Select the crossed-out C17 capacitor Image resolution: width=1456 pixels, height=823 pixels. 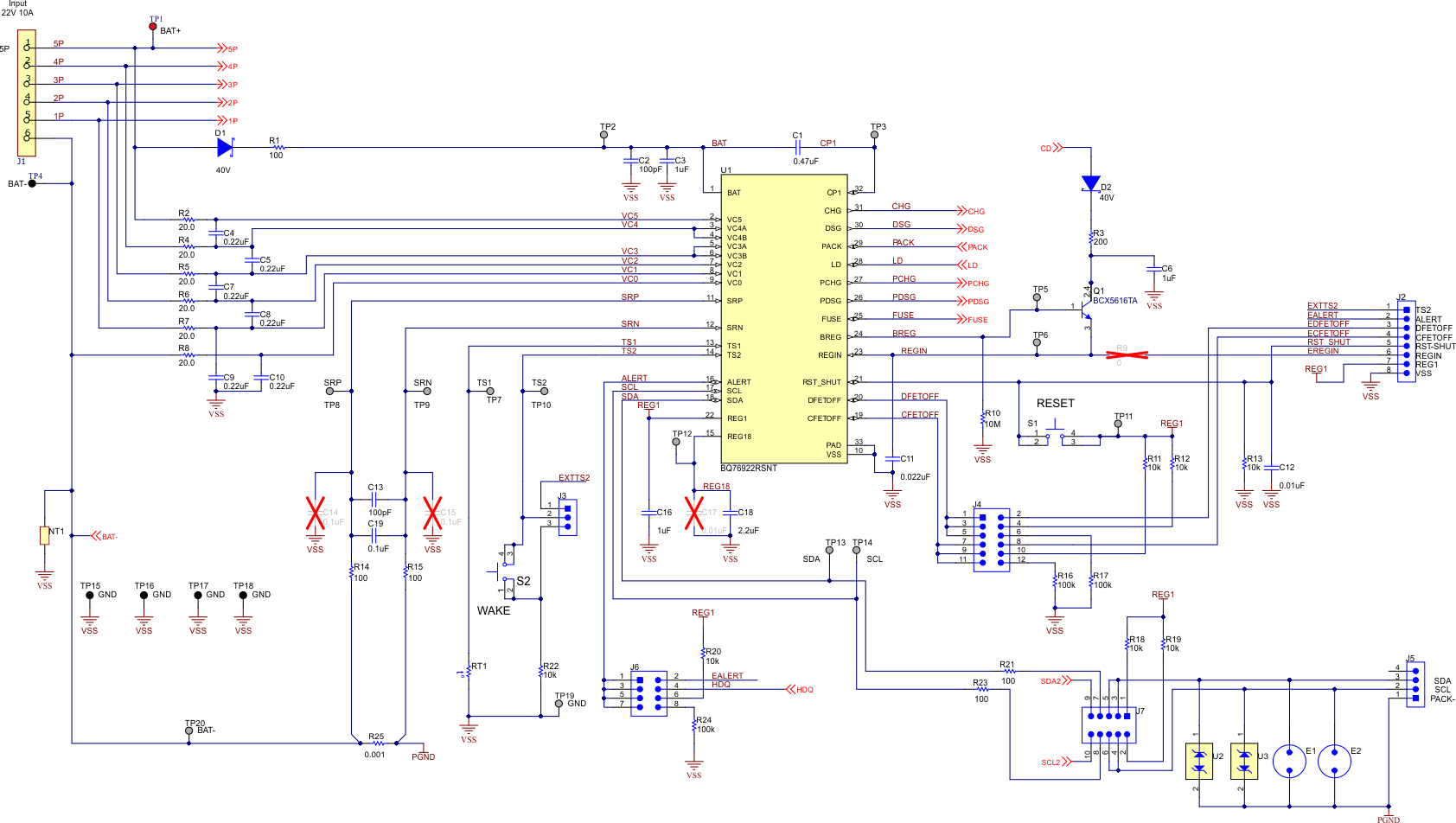[x=694, y=514]
